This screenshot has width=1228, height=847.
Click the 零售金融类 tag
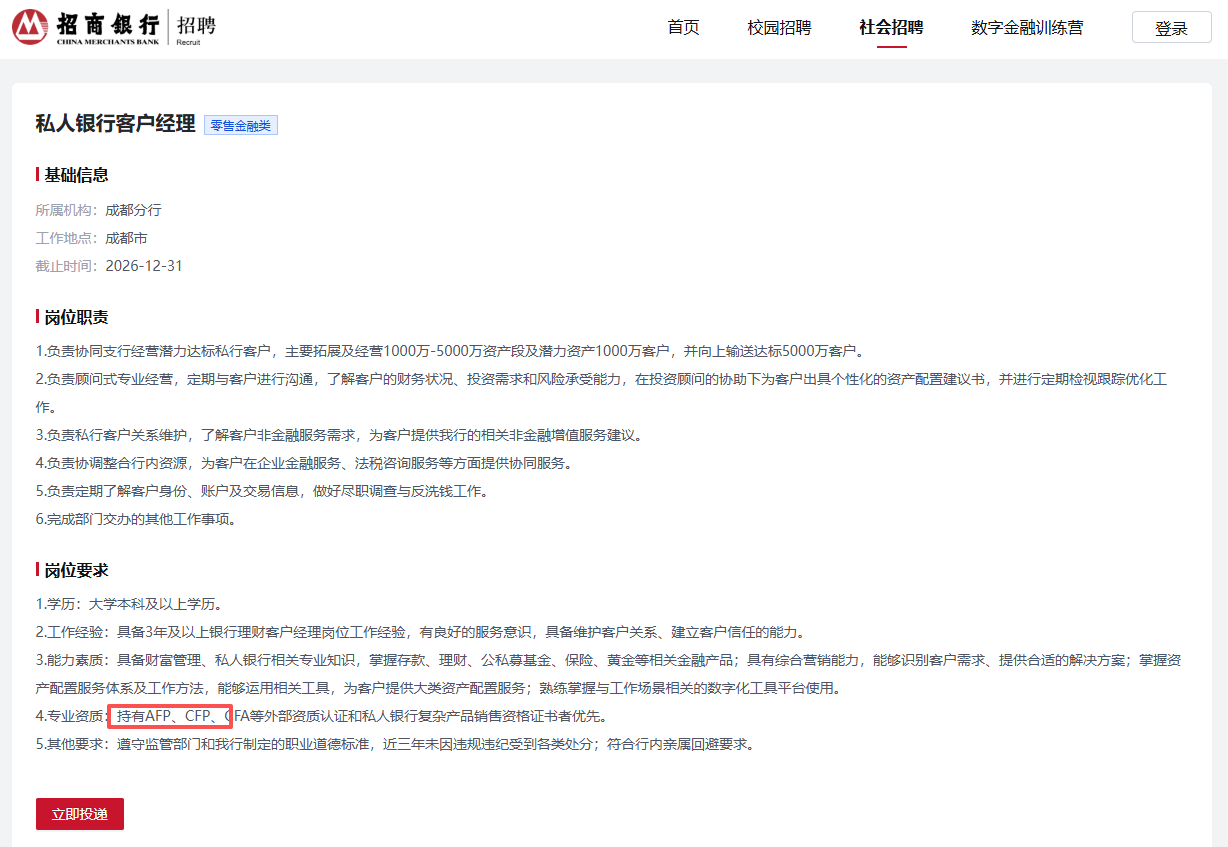tap(241, 125)
